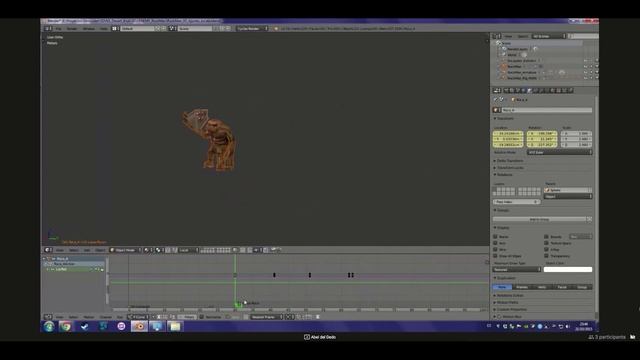The image size is (640, 360).
Task: Open the File menu
Action: 59,29
